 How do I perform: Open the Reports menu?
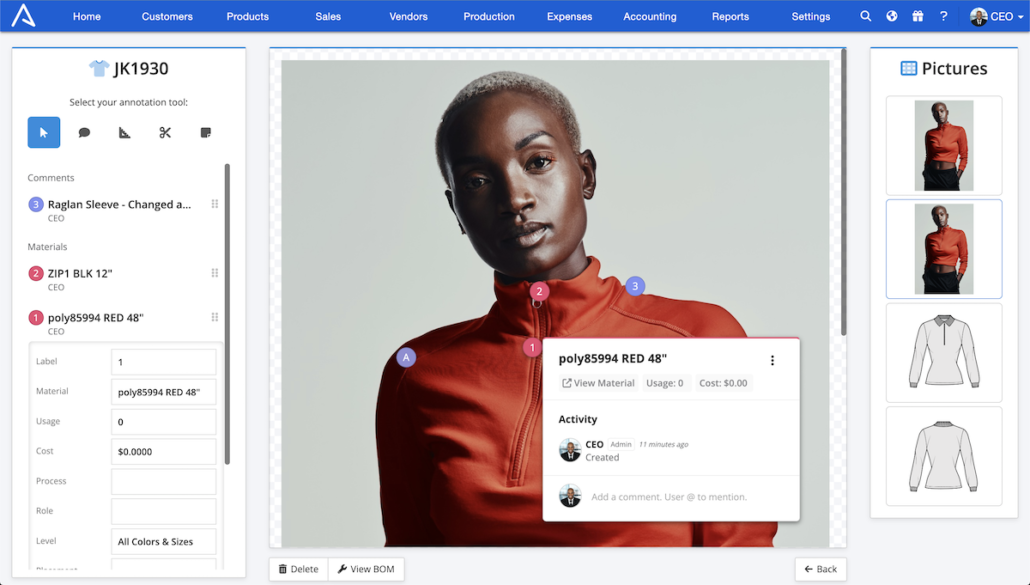[x=730, y=16]
